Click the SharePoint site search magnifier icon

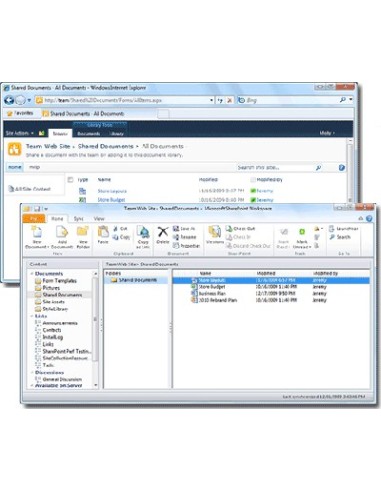(318, 168)
